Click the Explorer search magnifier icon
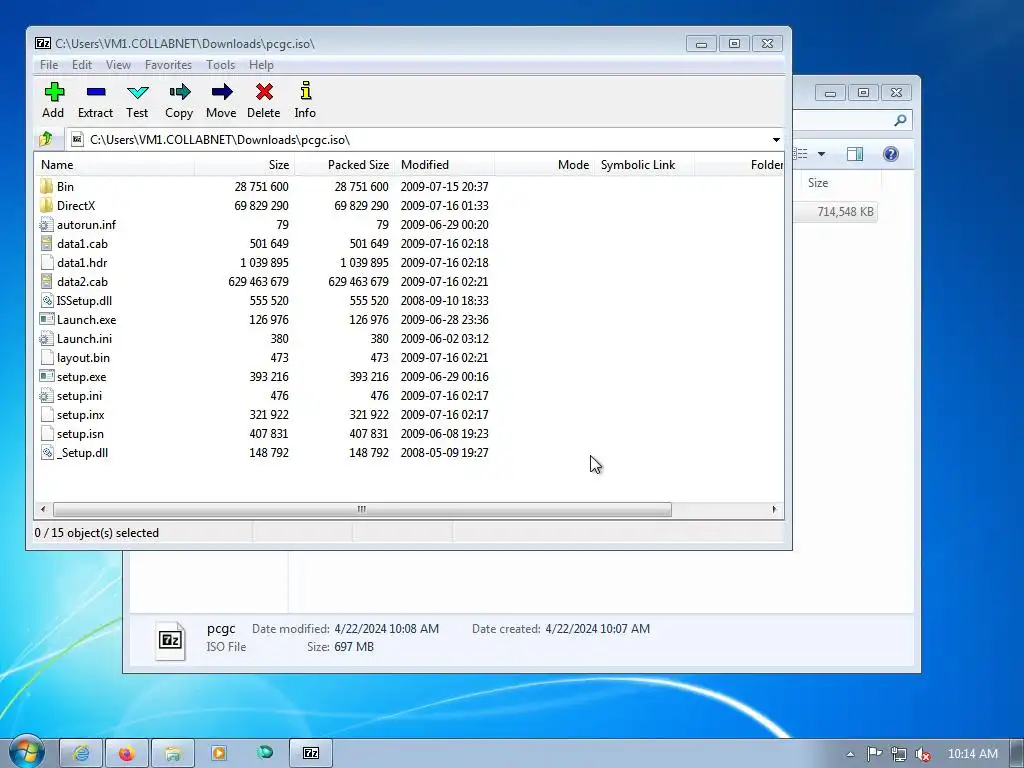1024x768 pixels. [x=901, y=120]
